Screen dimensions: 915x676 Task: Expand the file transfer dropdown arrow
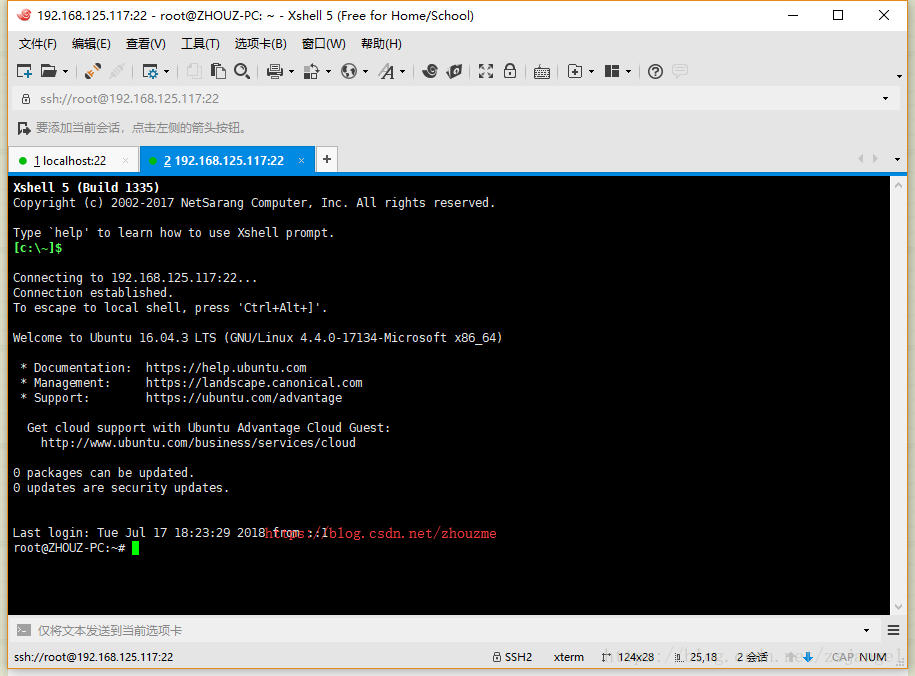pyautogui.click(x=329, y=72)
